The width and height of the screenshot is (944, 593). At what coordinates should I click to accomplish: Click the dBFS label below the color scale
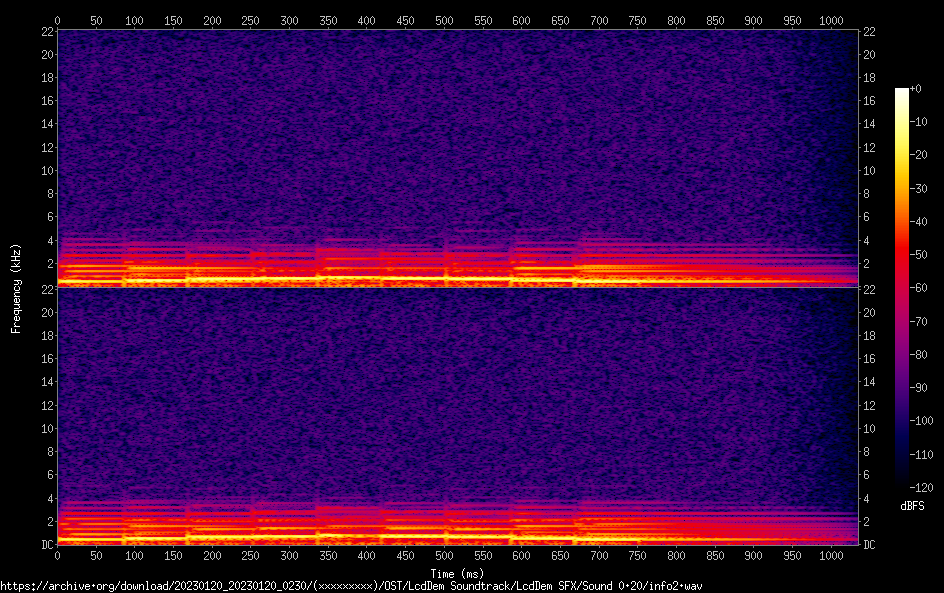tap(911, 507)
